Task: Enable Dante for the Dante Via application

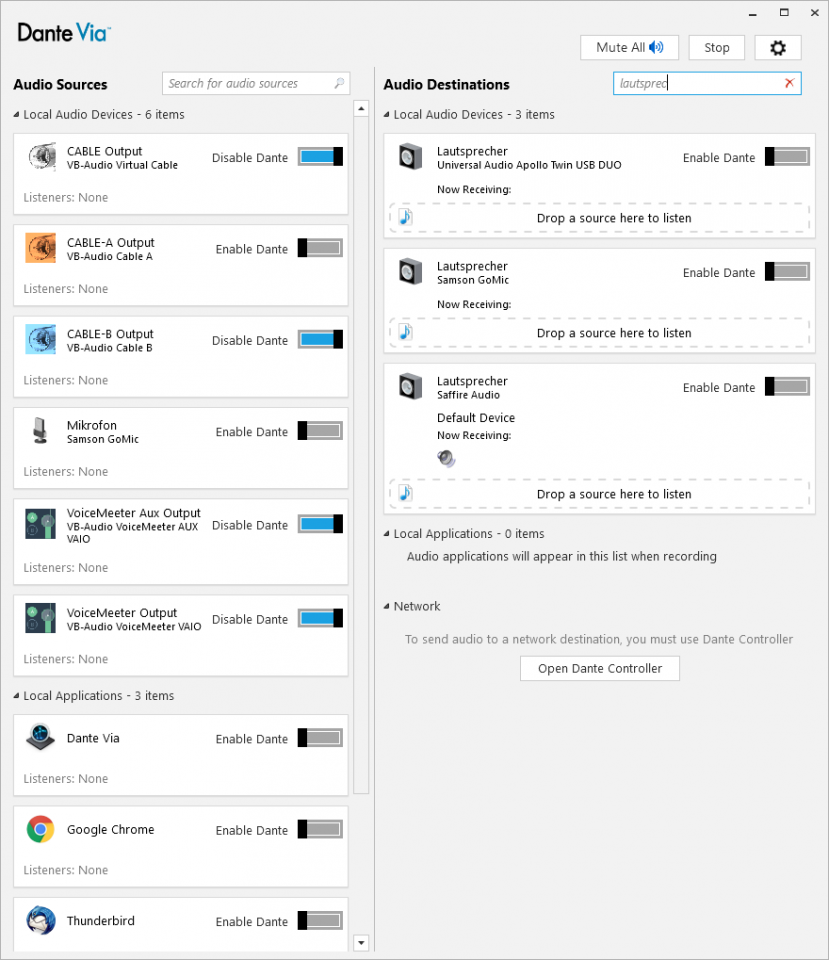Action: [x=320, y=738]
